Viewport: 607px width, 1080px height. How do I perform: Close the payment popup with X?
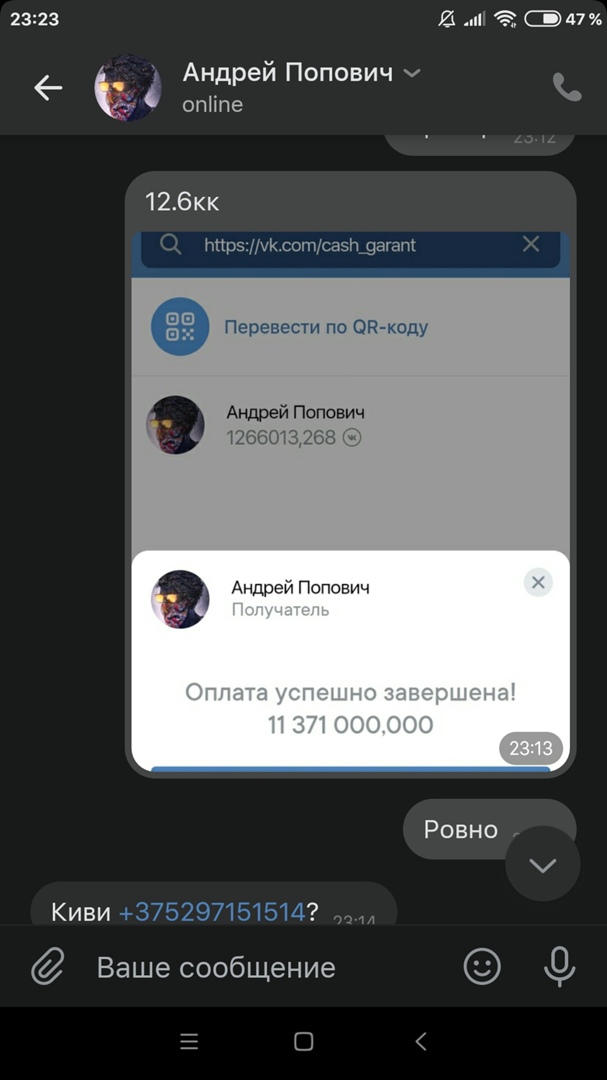(x=538, y=583)
